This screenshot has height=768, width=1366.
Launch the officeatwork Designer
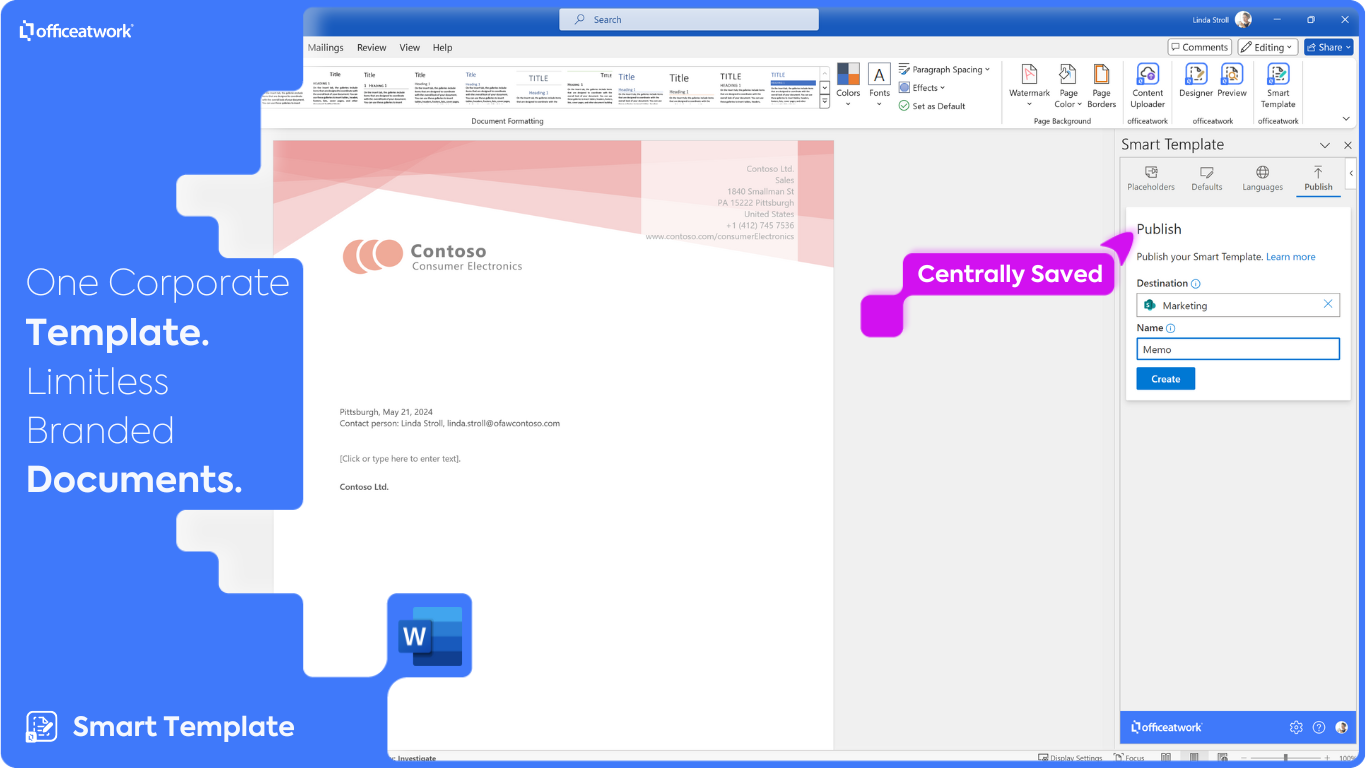click(x=1196, y=81)
